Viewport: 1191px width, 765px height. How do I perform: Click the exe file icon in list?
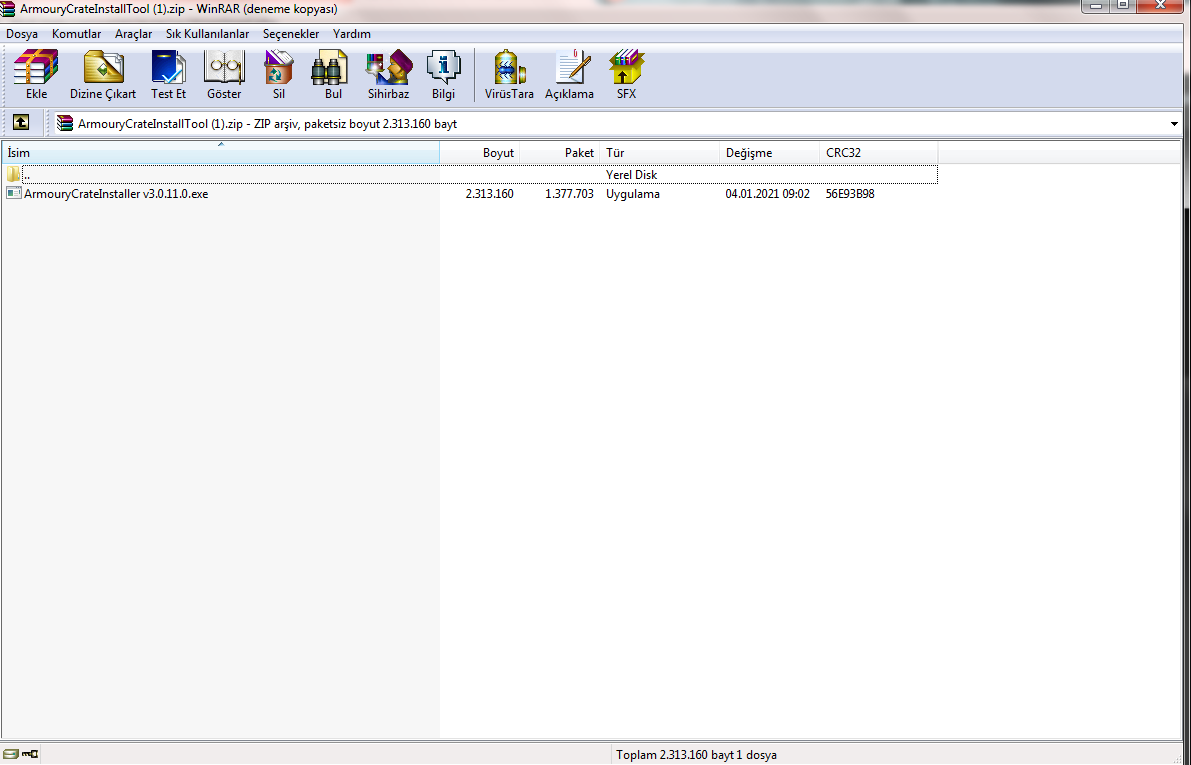pyautogui.click(x=14, y=194)
